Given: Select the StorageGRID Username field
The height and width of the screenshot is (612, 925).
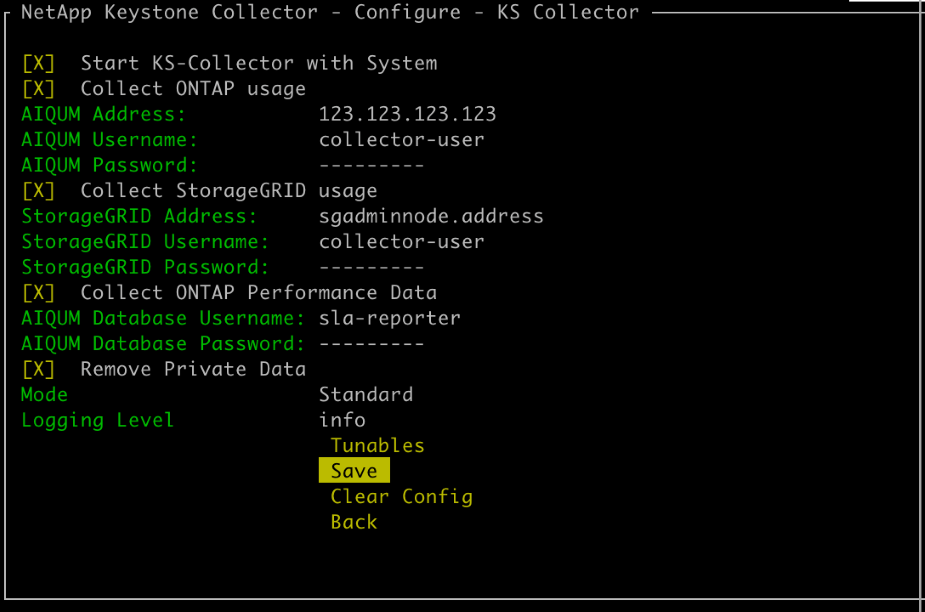Looking at the screenshot, I should [401, 242].
